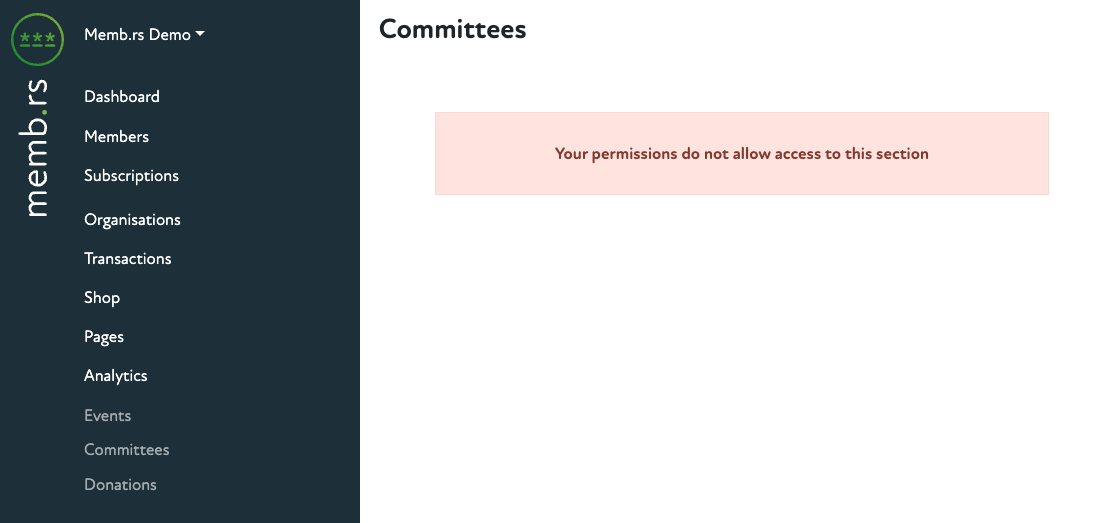
Task: Open the Members section in sidebar
Action: (x=116, y=136)
